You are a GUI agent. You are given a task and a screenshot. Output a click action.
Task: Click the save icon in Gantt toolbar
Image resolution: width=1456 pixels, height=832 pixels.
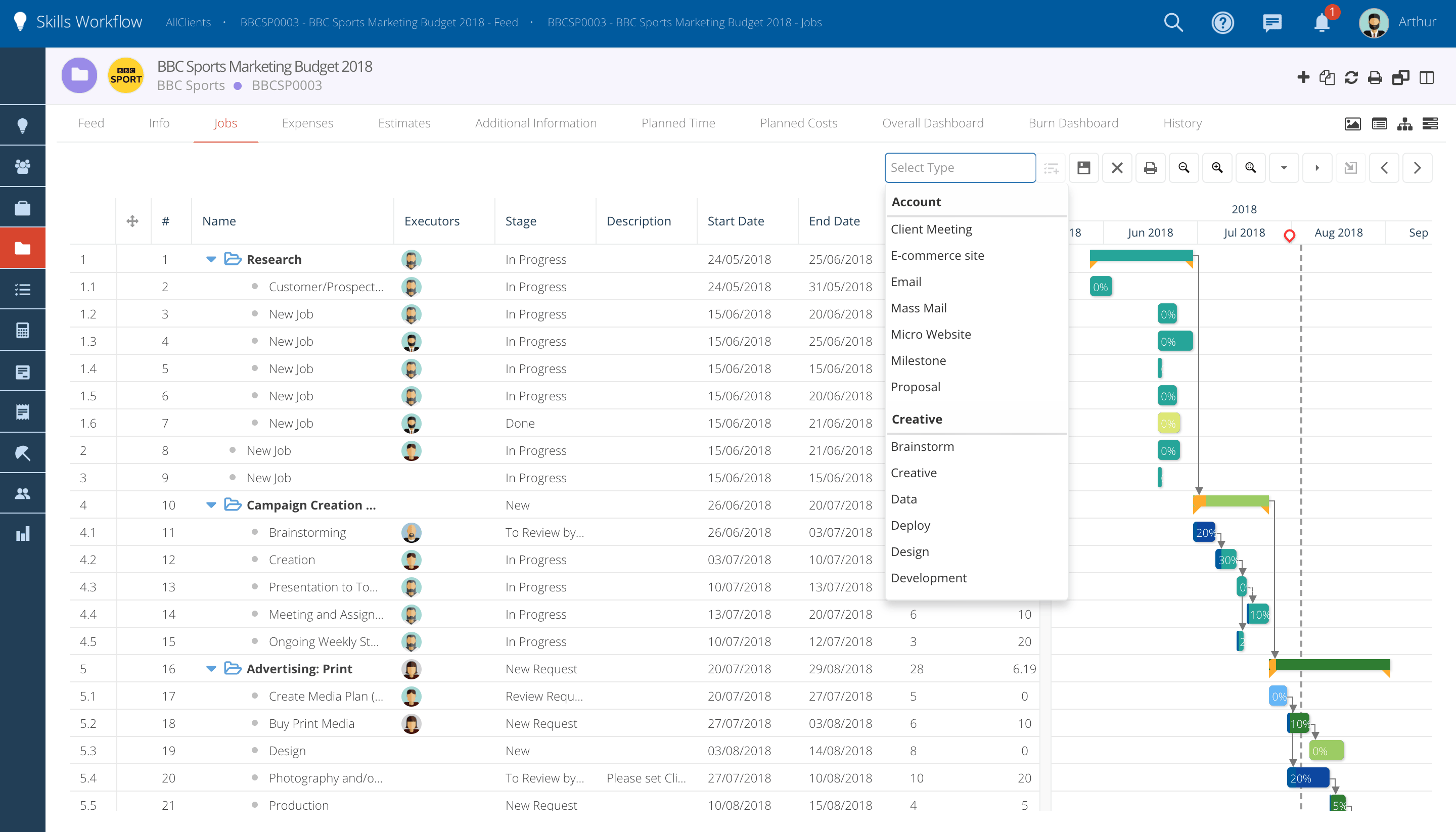(x=1083, y=167)
